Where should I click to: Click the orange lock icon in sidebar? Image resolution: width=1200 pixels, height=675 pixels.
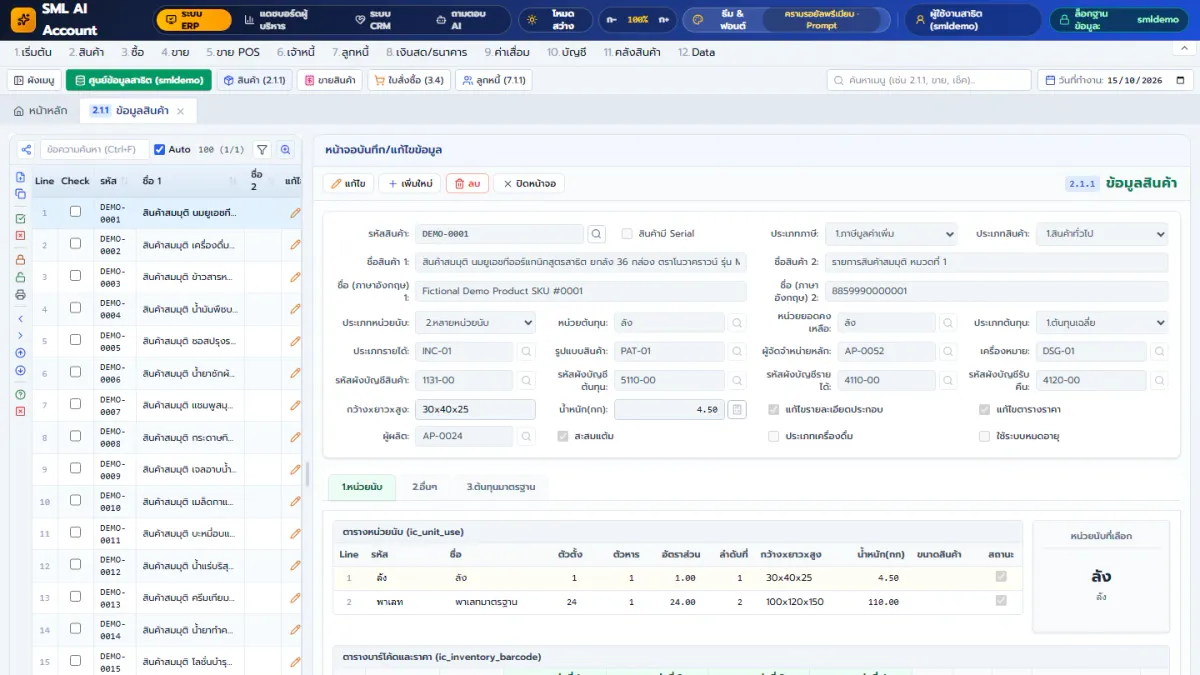pos(20,258)
